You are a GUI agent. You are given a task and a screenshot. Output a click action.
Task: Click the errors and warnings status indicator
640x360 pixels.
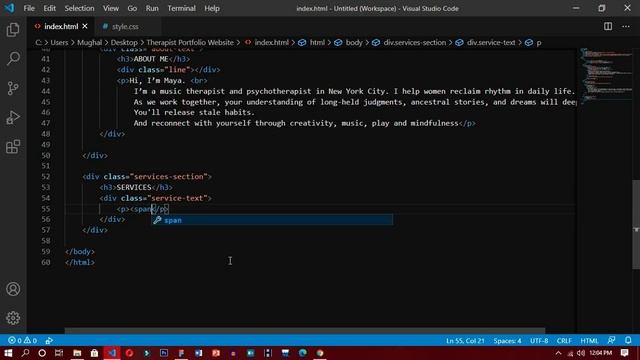[x=22, y=340]
